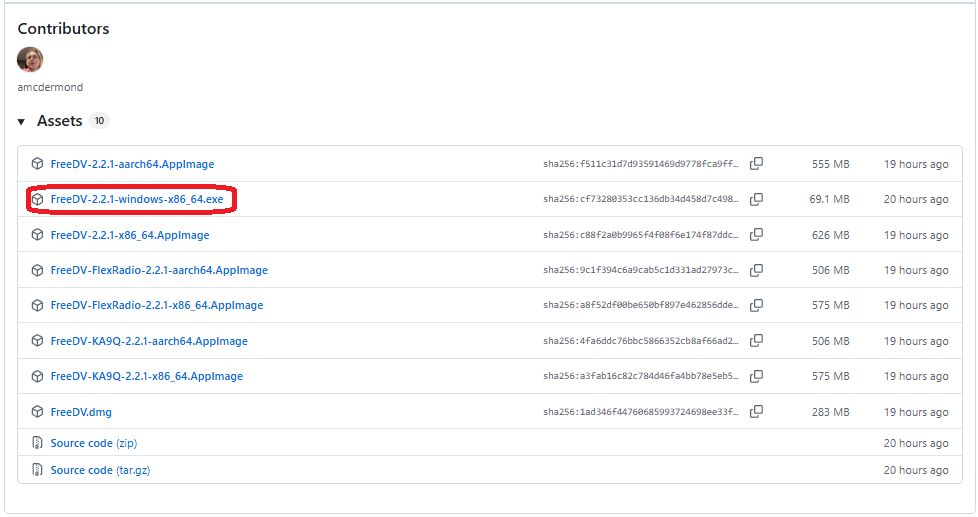
Task: Click 20 hours ago on Source code (tar.gz) row
Action: tap(916, 470)
